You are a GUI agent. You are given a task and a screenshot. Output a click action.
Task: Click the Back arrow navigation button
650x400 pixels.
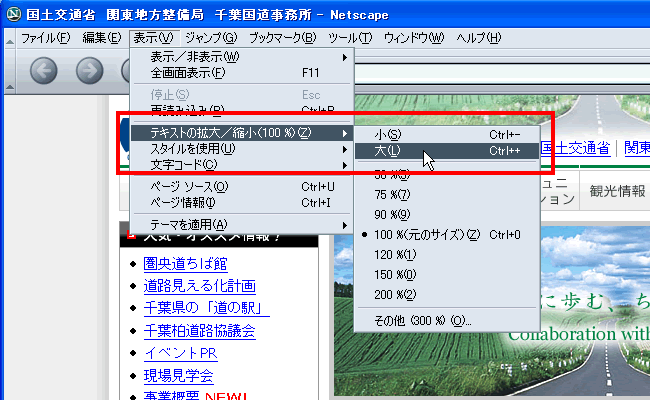(x=44, y=71)
